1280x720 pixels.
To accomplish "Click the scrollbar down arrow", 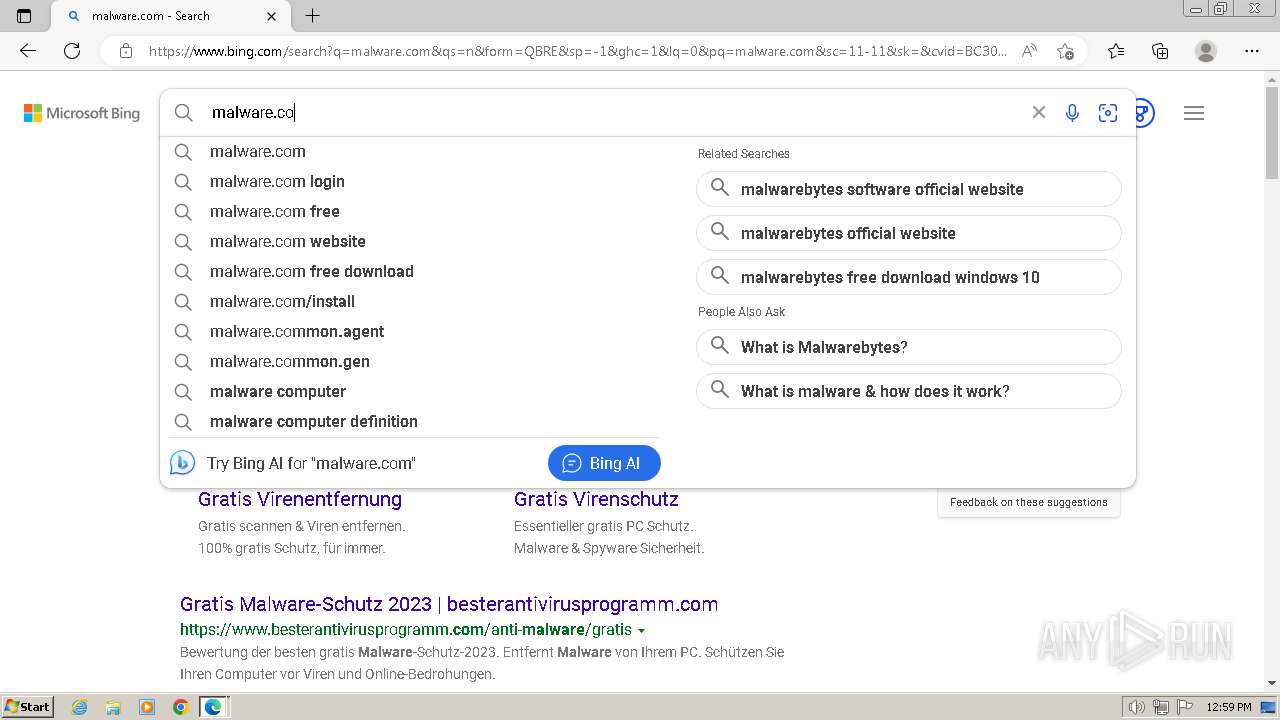I will pos(1272,683).
